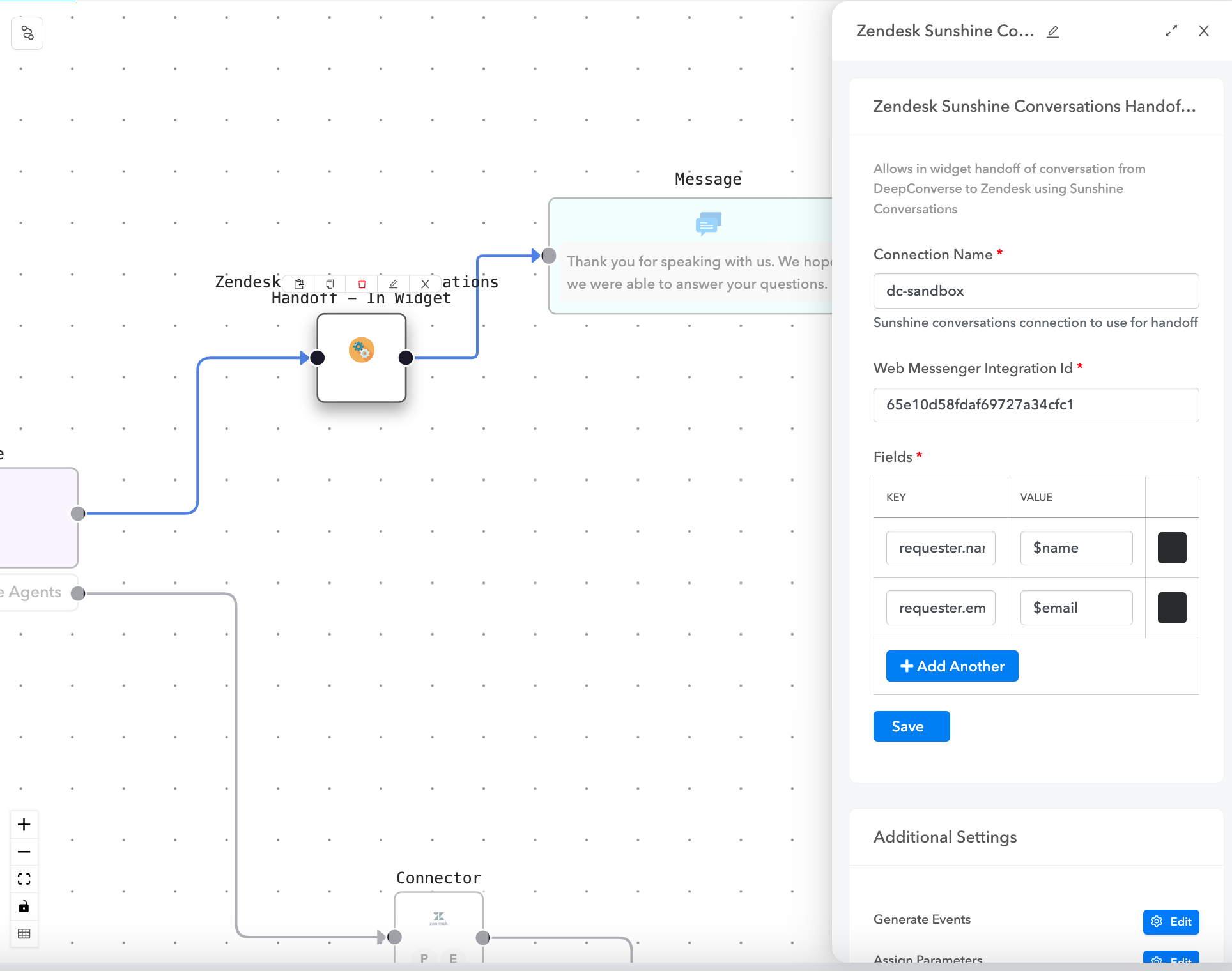Toggle the canvas lock icon
This screenshot has width=1232, height=971.
24,906
